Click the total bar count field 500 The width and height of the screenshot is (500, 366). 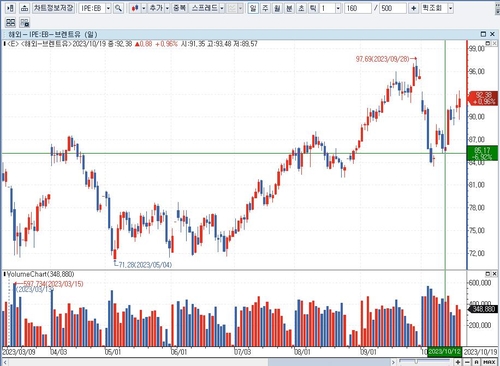click(x=393, y=8)
